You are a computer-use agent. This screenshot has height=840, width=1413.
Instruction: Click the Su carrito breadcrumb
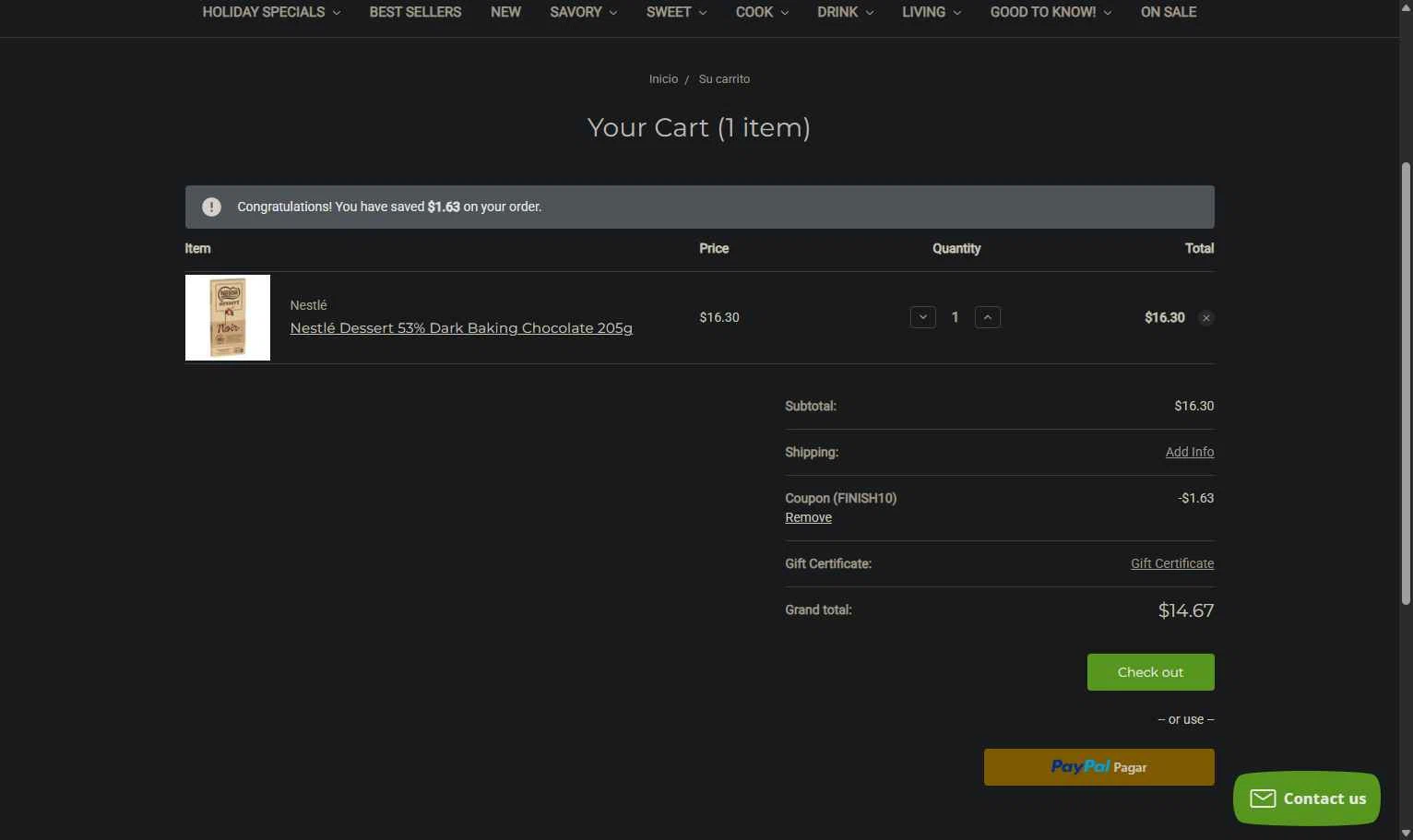(724, 79)
